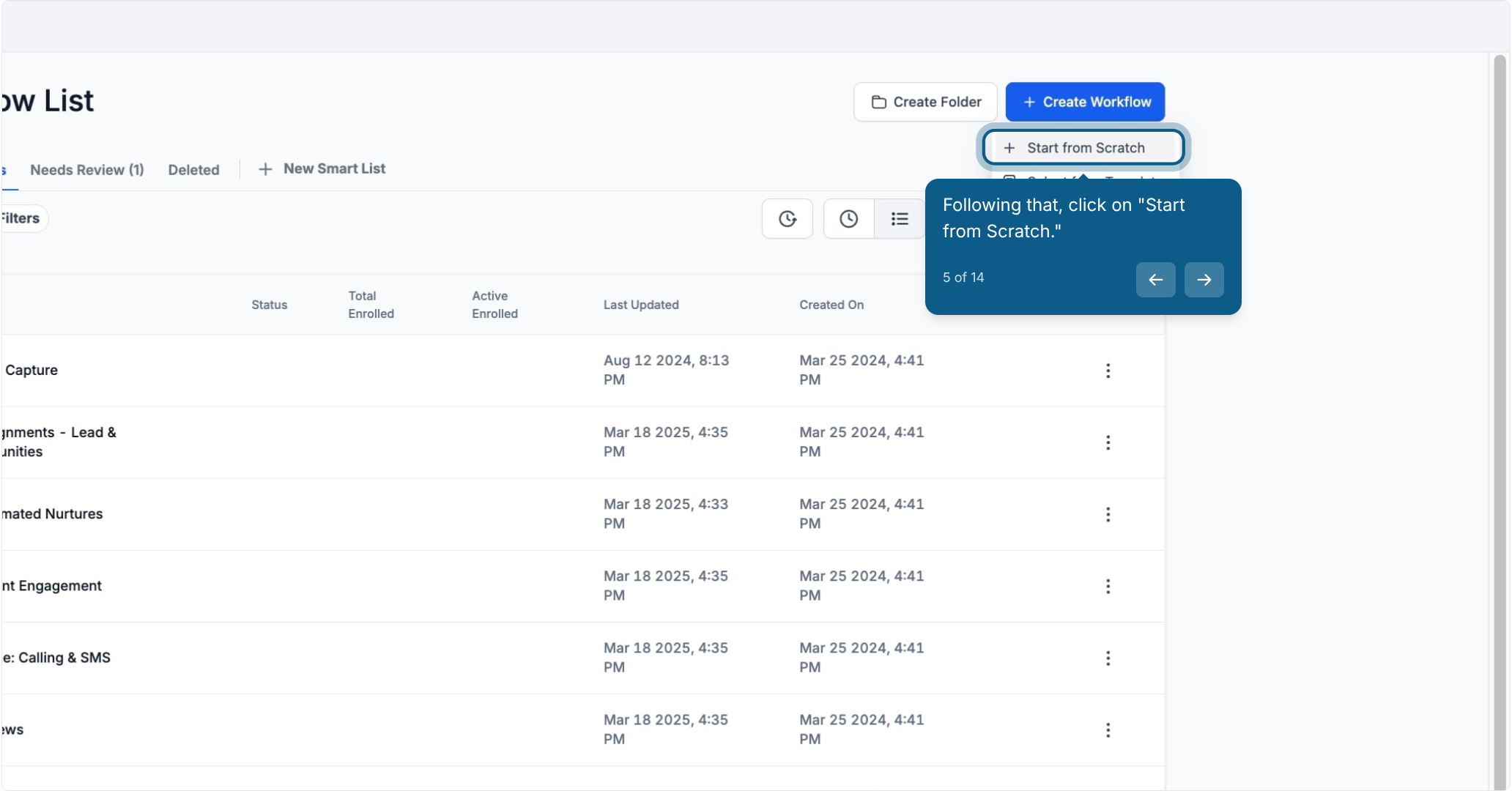
Task: Click the Create Workflow button
Action: pyautogui.click(x=1085, y=102)
